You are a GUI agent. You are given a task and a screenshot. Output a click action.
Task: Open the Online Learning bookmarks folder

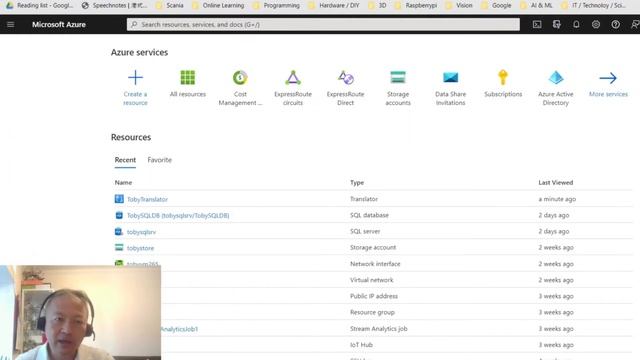[x=218, y=5]
